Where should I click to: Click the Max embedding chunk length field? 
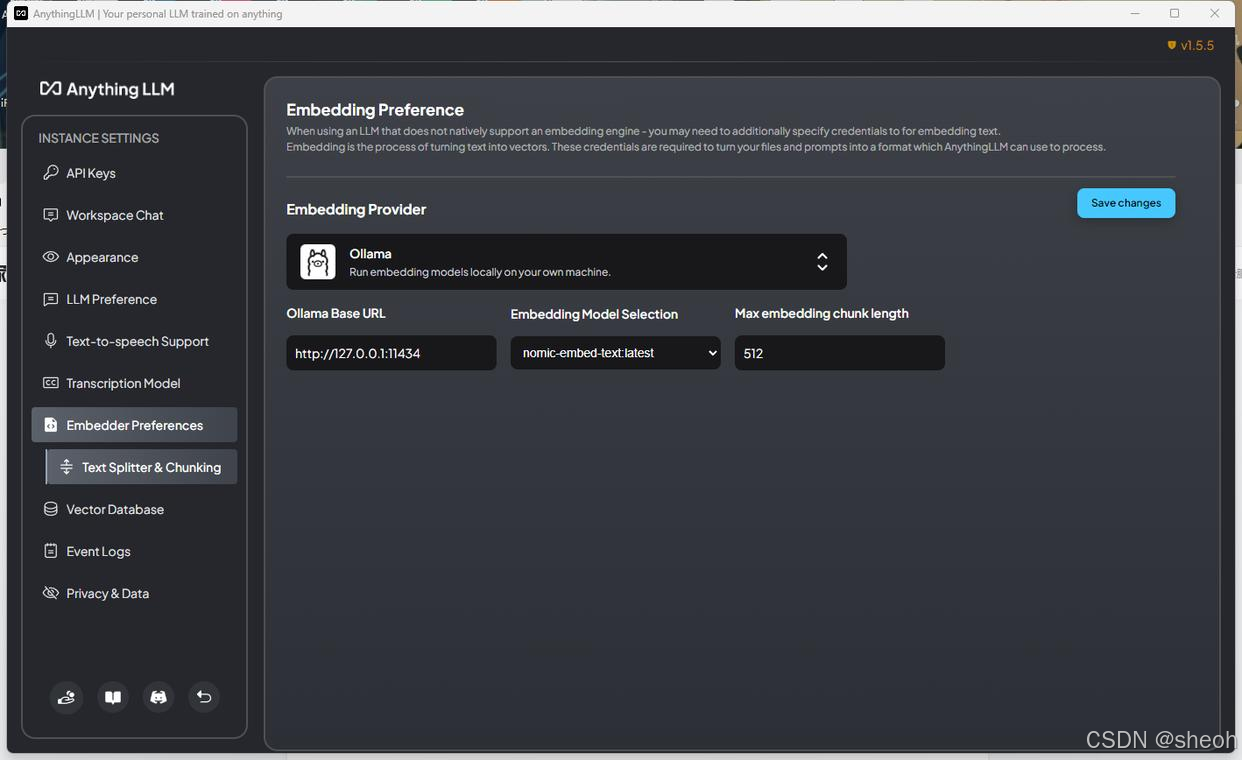coord(839,353)
